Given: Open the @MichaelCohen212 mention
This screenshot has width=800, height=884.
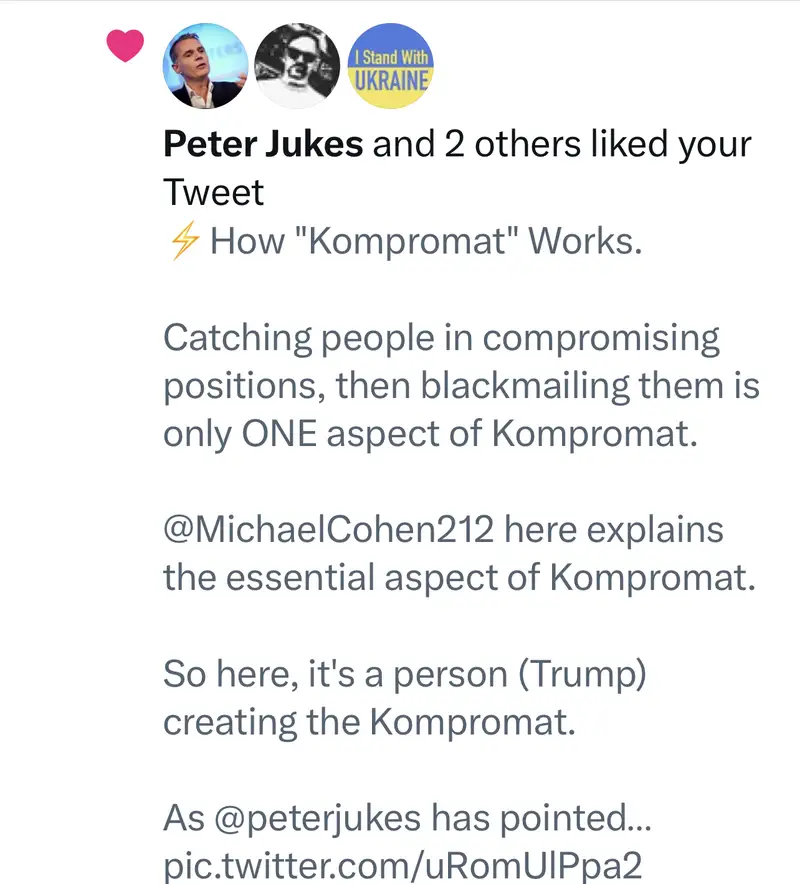Looking at the screenshot, I should (328, 530).
